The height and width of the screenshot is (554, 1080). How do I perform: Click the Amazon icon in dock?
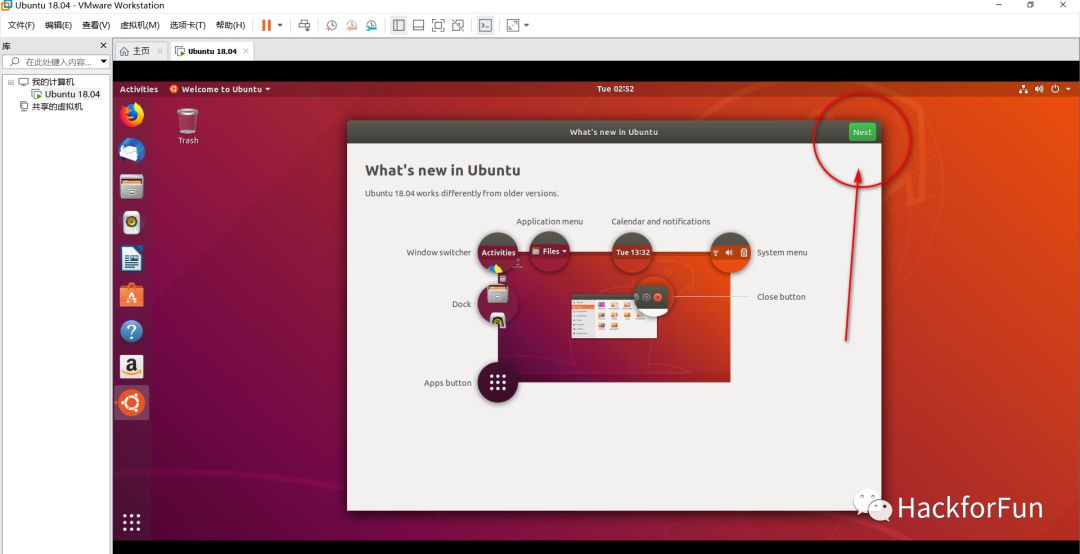click(x=131, y=367)
